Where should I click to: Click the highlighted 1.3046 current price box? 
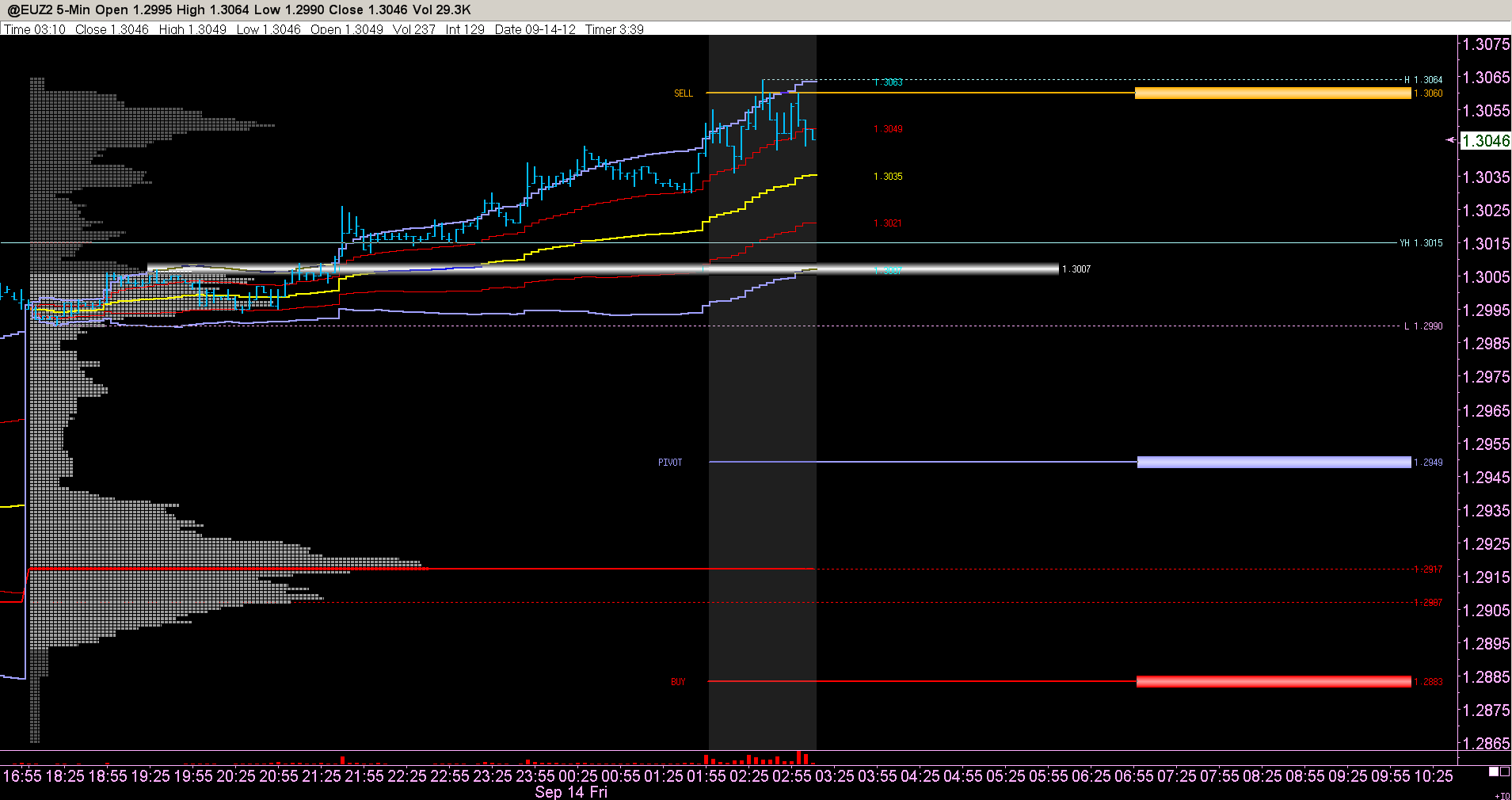(x=1486, y=141)
